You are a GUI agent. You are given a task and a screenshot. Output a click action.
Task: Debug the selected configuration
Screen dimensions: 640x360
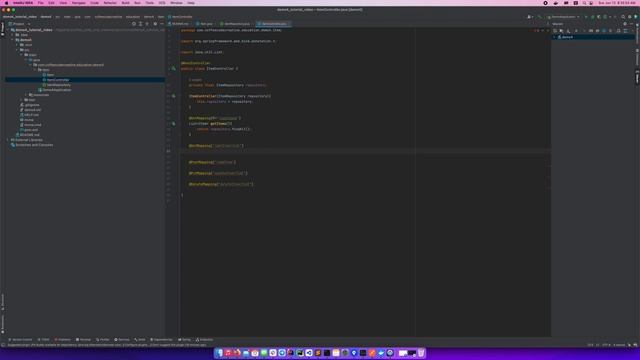(593, 17)
